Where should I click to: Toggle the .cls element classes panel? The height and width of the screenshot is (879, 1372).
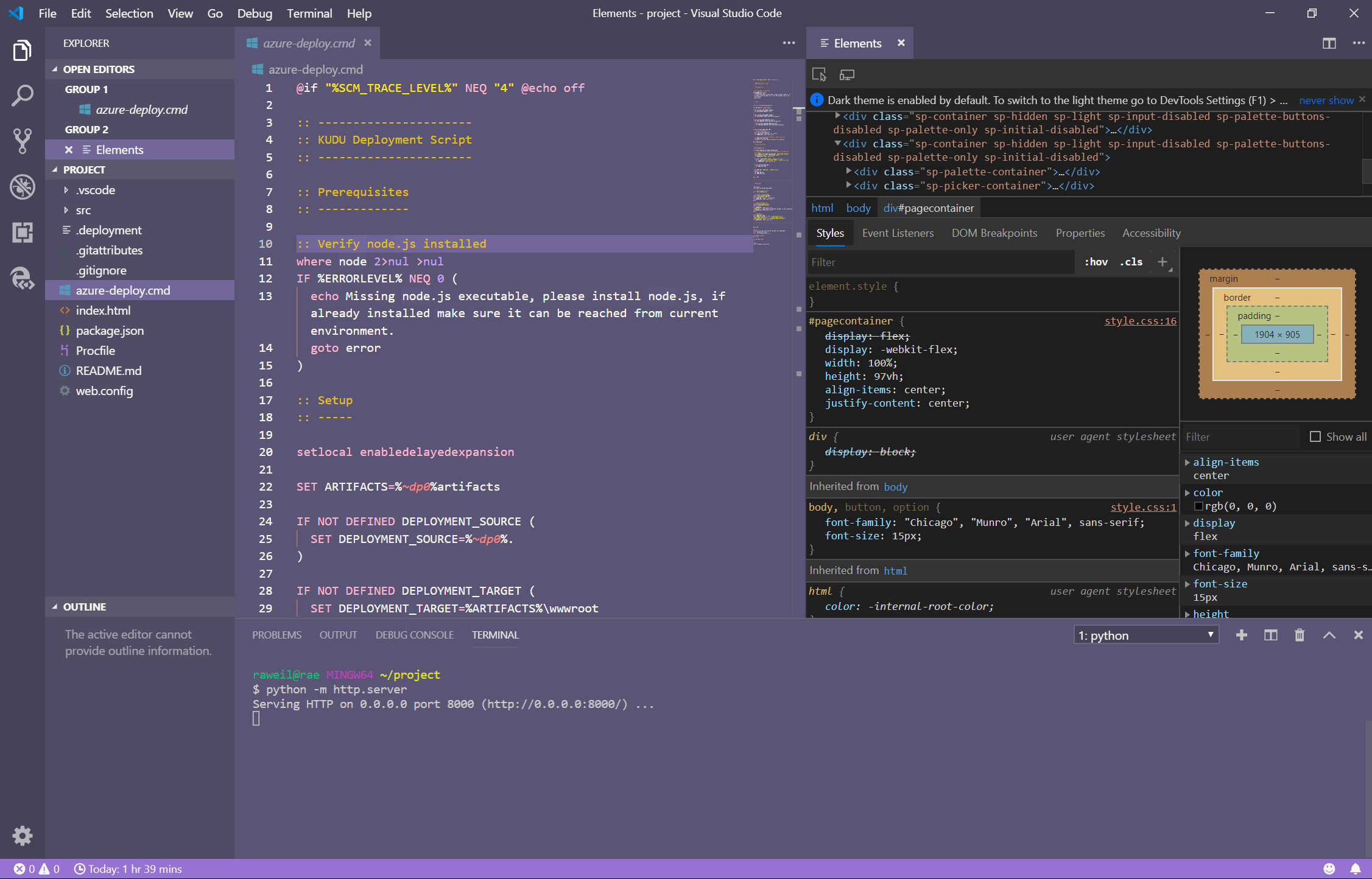[x=1130, y=262]
